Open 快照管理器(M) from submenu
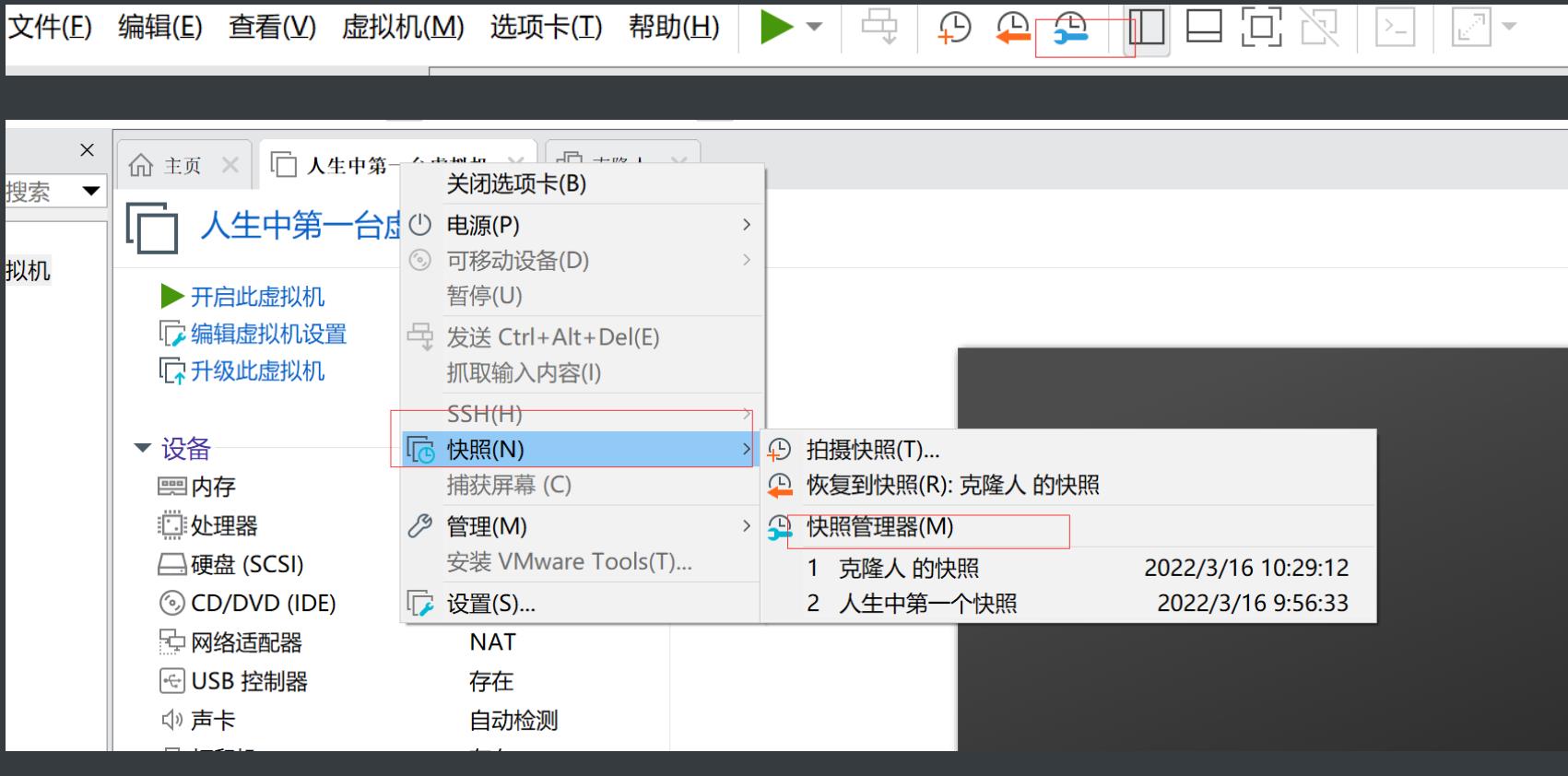 (x=1067, y=527)
